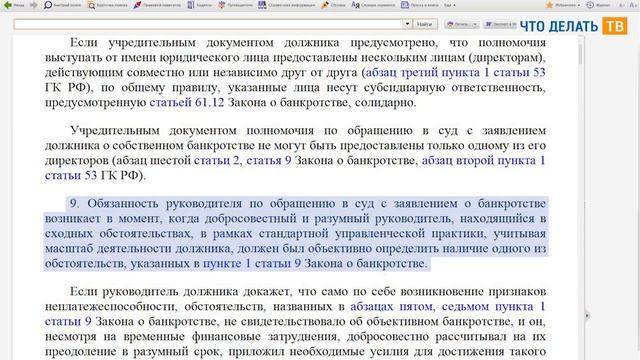Click the Найти button
Screen dimensions: 640x360
[x=424, y=24]
